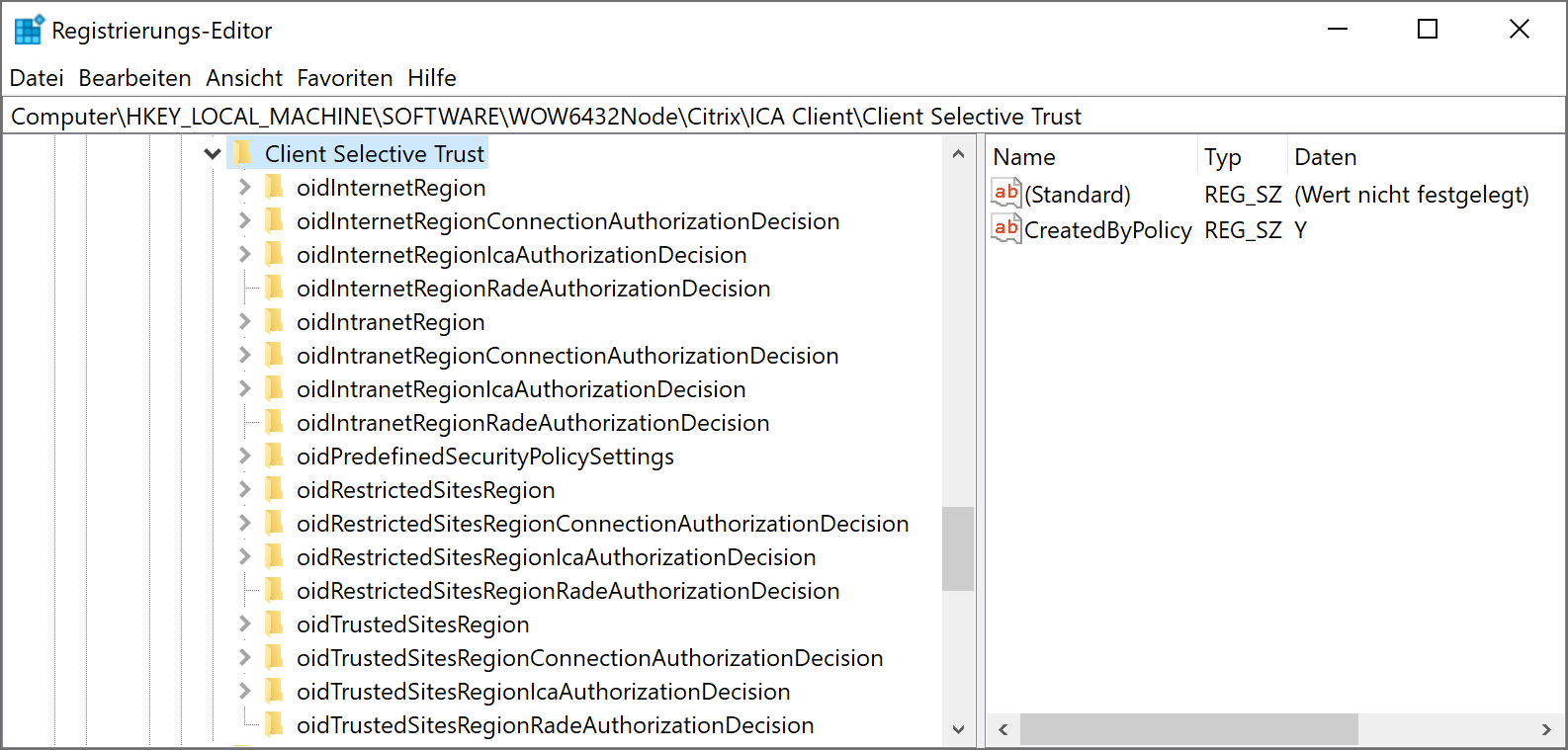Image resolution: width=1568 pixels, height=750 pixels.
Task: Click the horizontal scrollbar thumb in values pane
Action: click(1188, 730)
